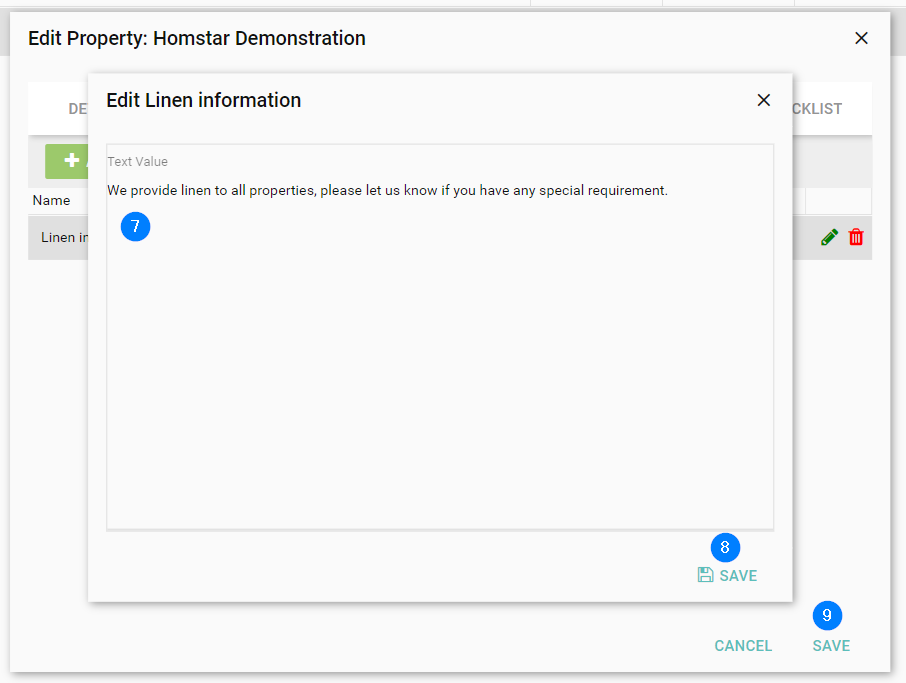Click the red trash delete icon
906x683 pixels.
click(x=856, y=237)
